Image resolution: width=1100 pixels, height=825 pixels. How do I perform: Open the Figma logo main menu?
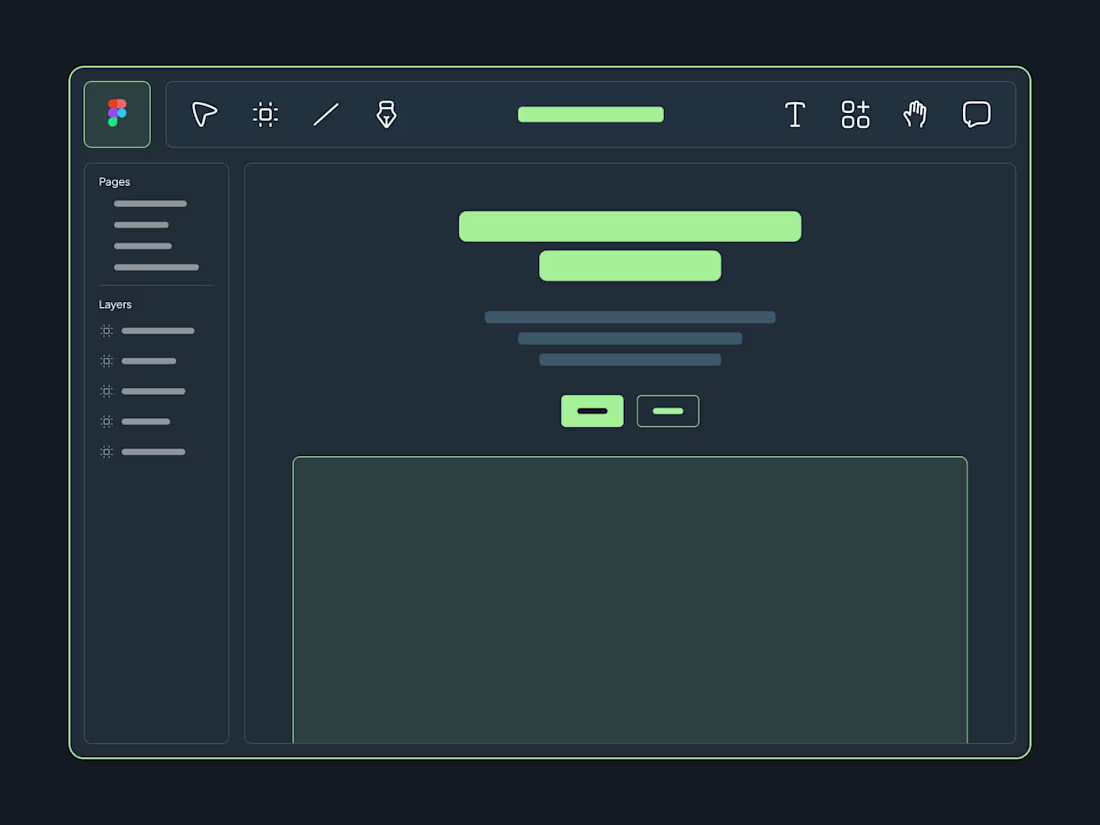click(117, 114)
